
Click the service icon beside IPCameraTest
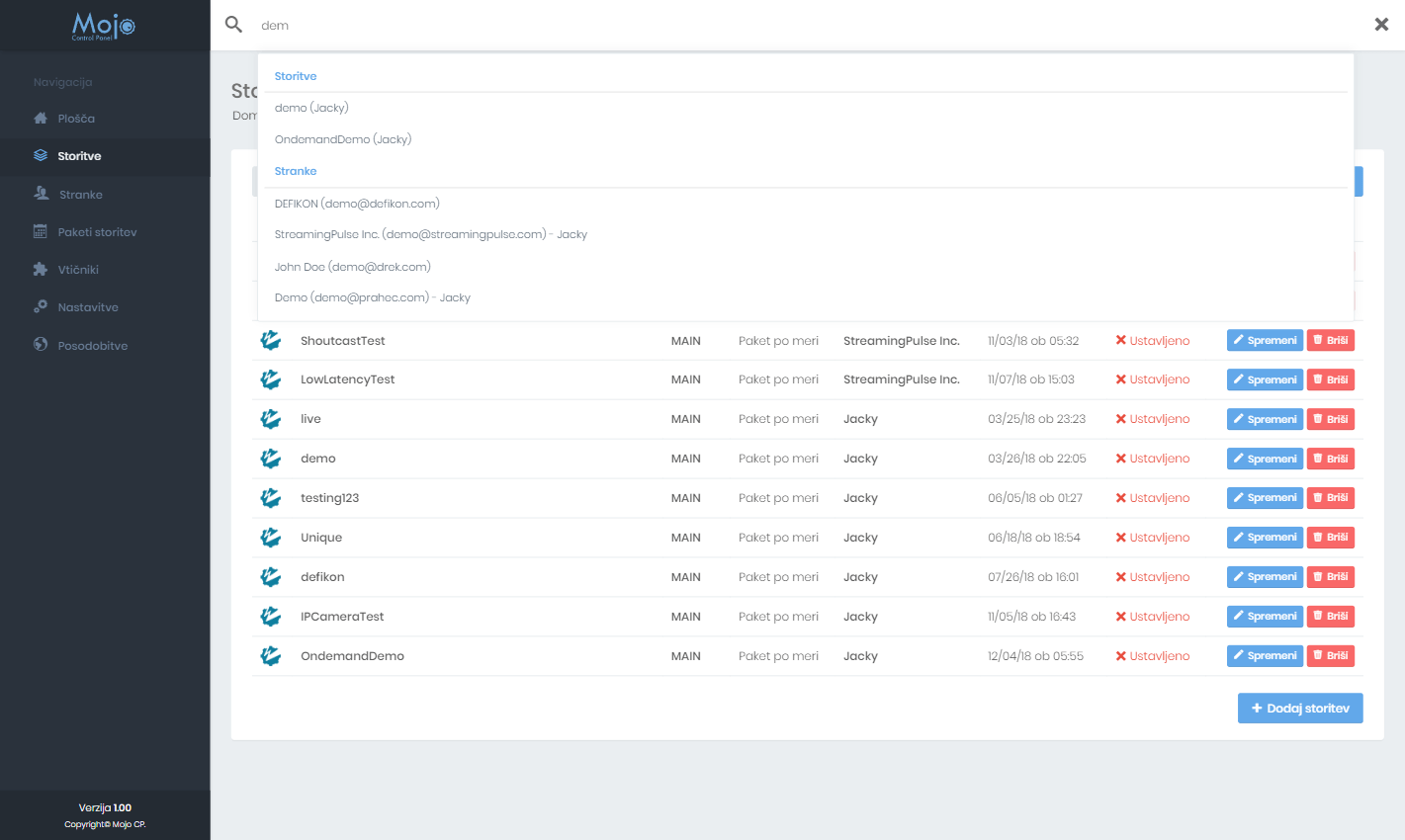[x=270, y=617]
